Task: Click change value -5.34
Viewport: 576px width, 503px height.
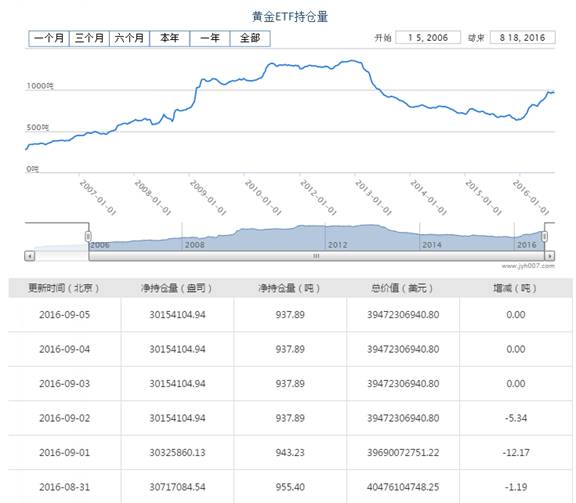Action: (516, 418)
